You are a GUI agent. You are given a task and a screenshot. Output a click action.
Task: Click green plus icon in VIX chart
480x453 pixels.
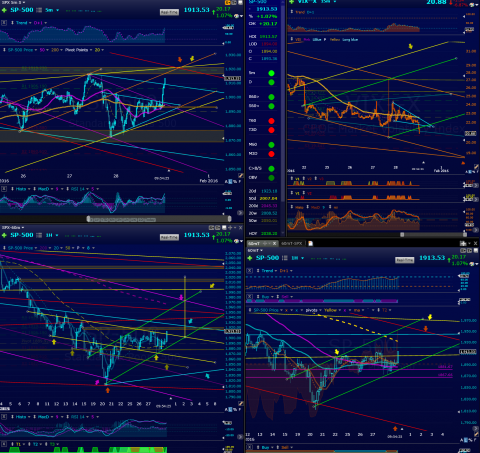291,2
